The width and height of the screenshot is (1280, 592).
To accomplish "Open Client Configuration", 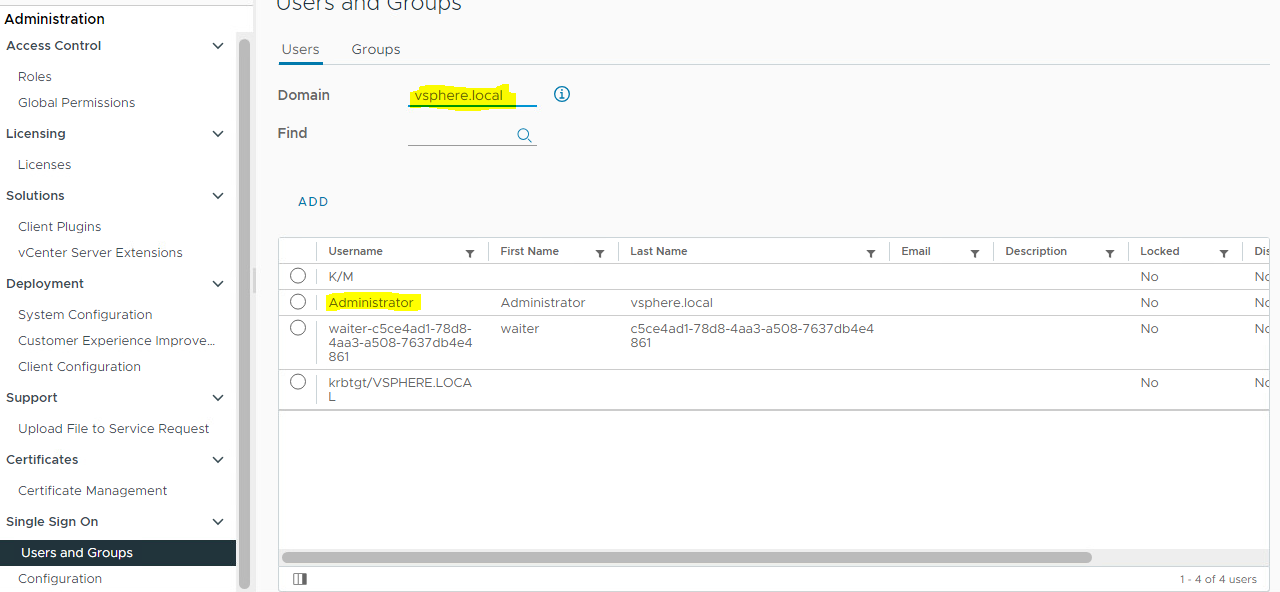I will pyautogui.click(x=79, y=367).
